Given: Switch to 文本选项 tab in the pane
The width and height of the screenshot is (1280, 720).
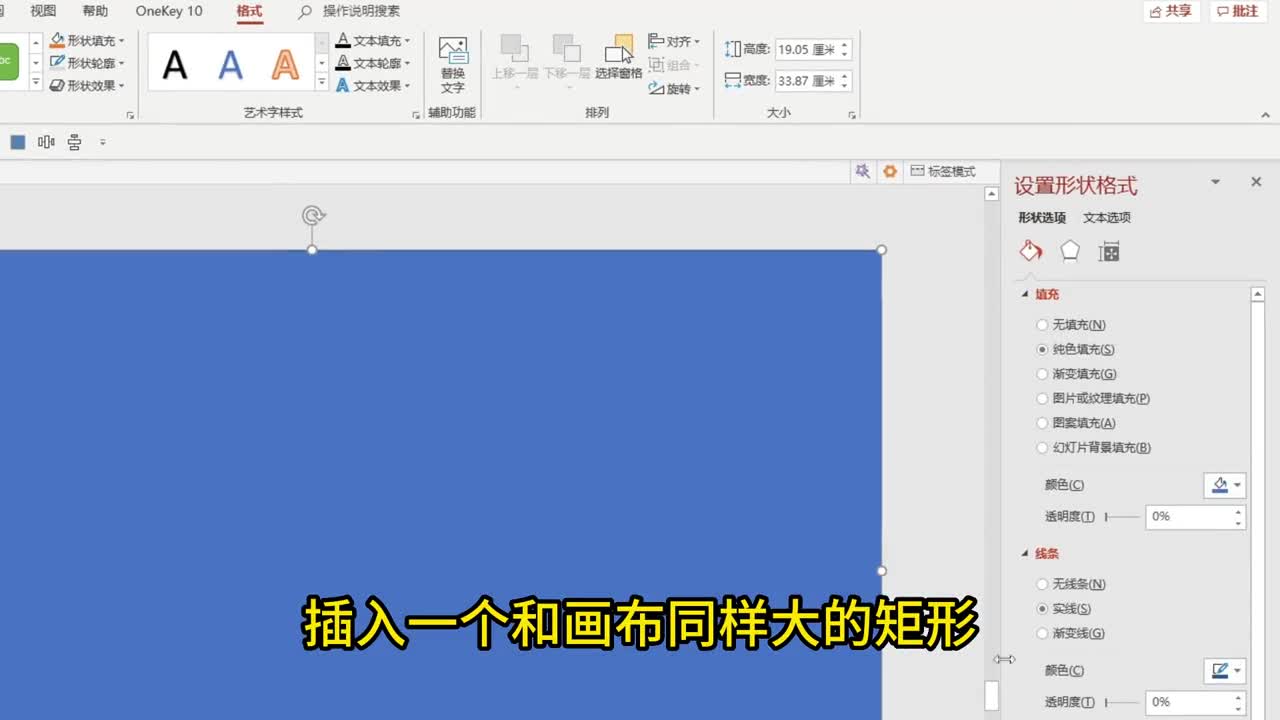Looking at the screenshot, I should tap(1106, 218).
